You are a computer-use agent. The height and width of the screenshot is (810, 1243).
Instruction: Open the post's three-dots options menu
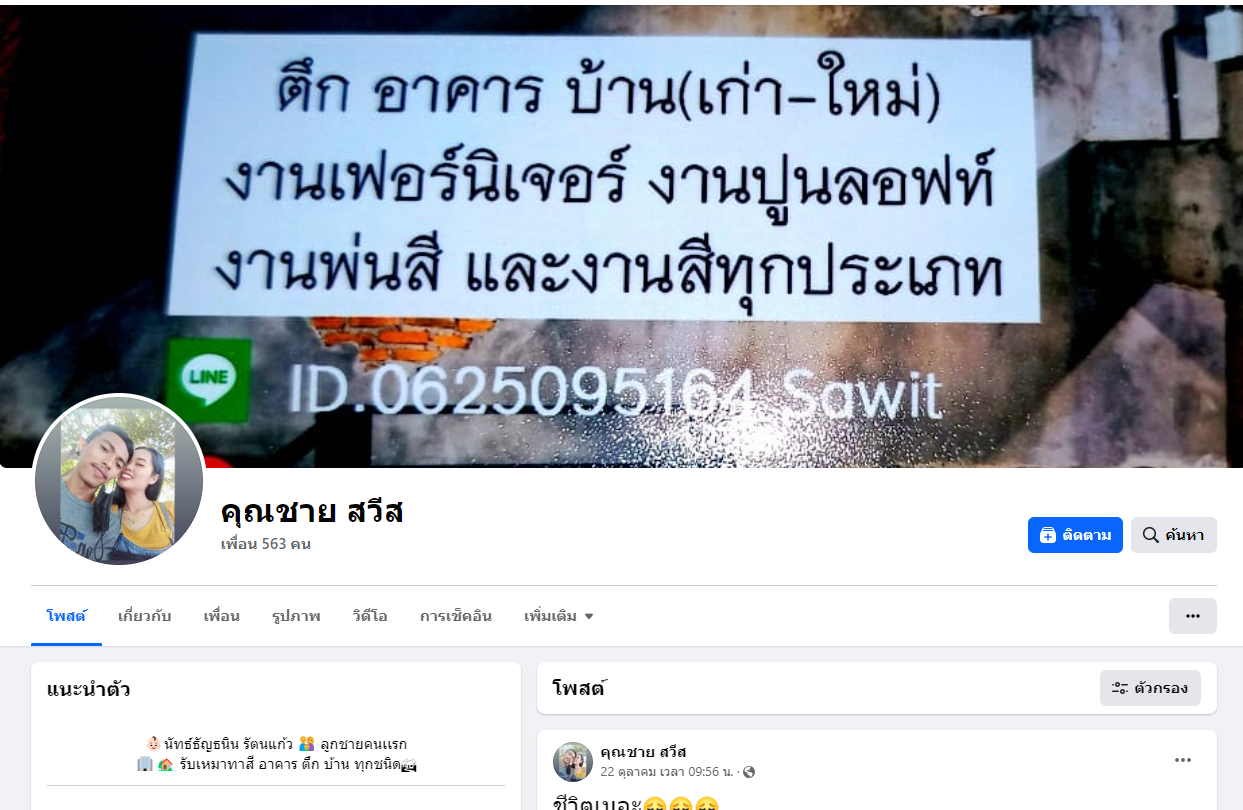click(x=1183, y=760)
